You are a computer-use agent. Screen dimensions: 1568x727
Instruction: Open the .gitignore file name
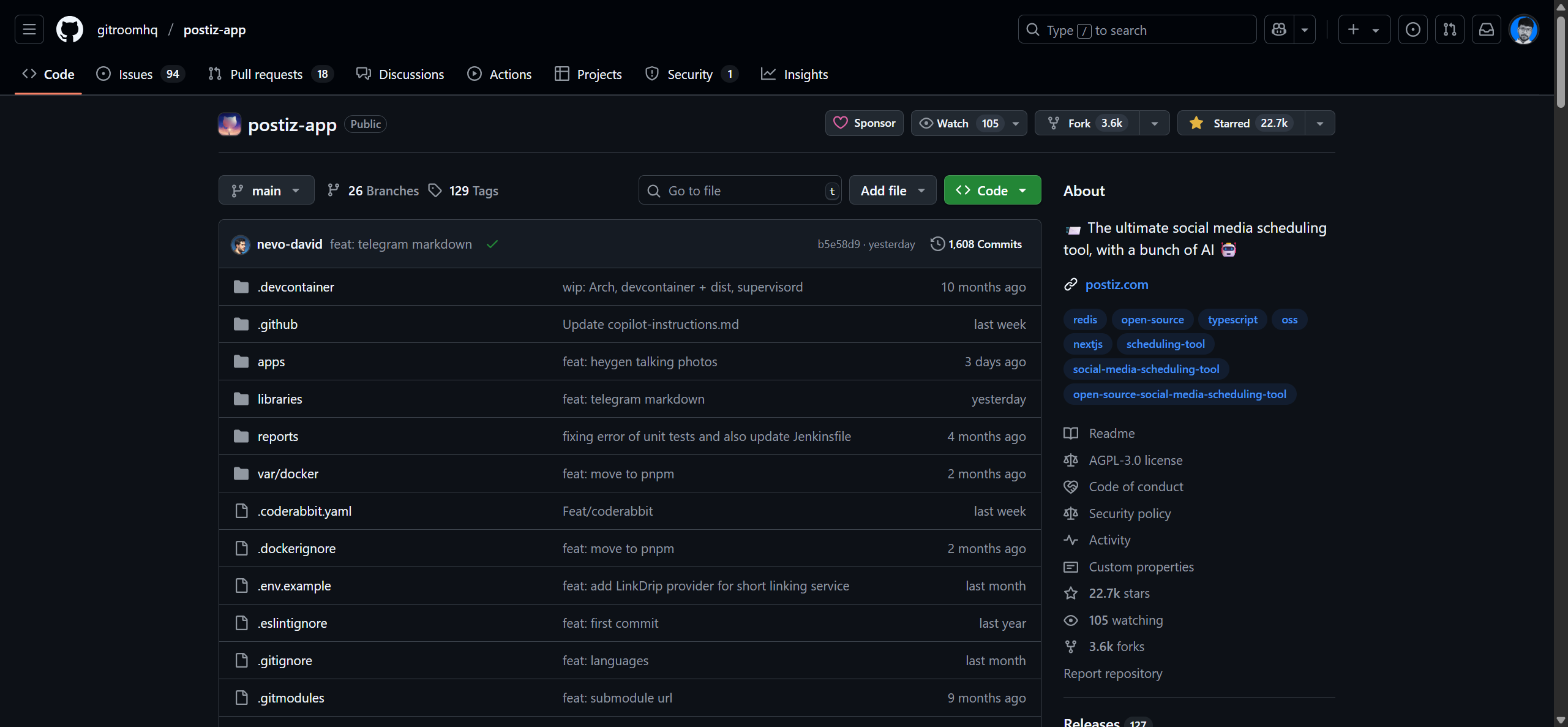tap(285, 660)
